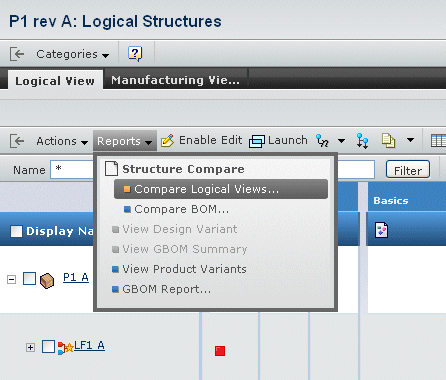Click the product box icon beside P1 A
The height and width of the screenshot is (380, 446).
[x=47, y=281]
